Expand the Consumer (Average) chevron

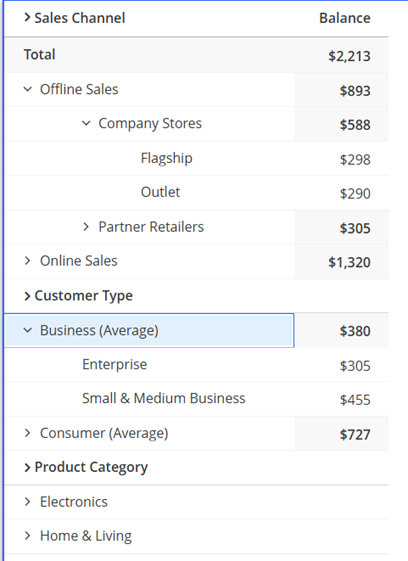pyautogui.click(x=28, y=433)
